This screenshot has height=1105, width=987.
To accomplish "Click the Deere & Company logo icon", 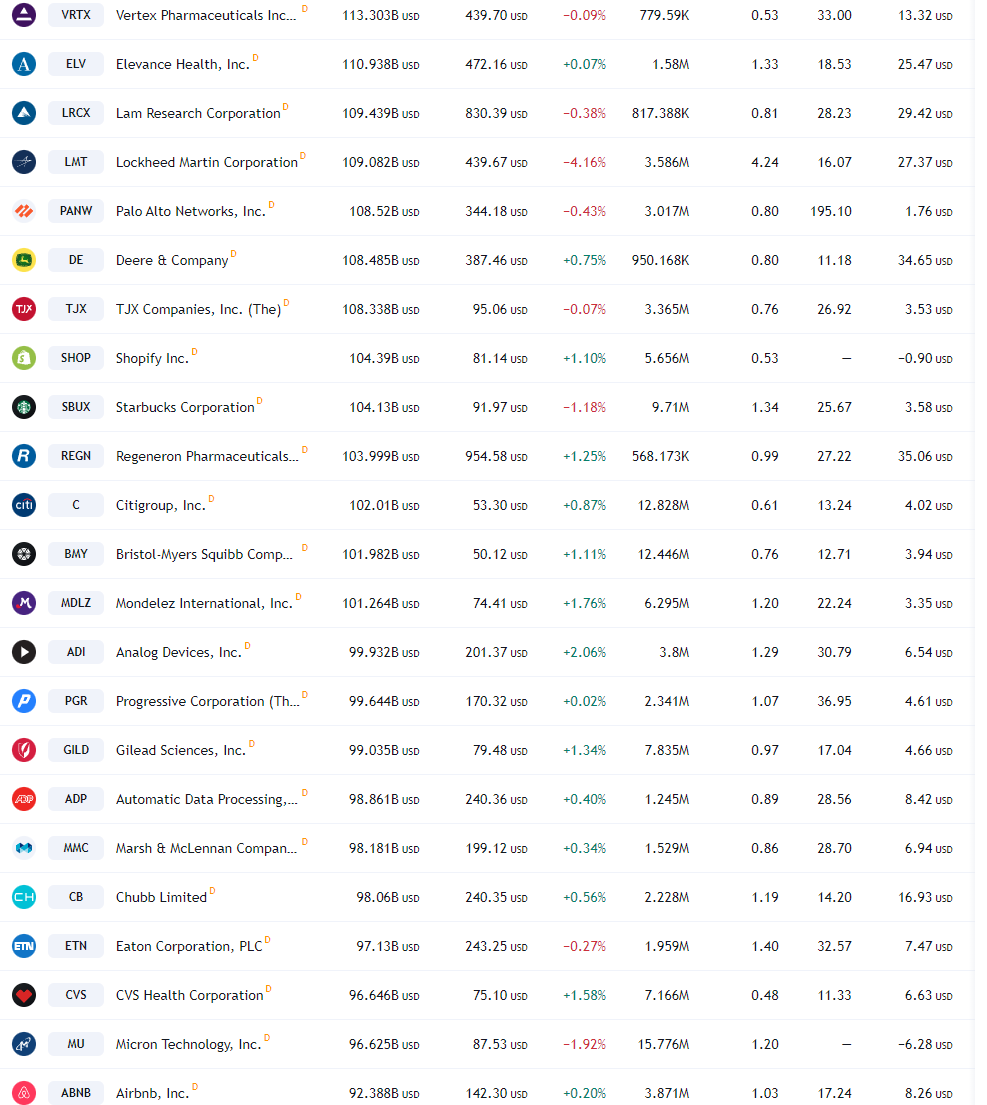I will pyautogui.click(x=24, y=260).
